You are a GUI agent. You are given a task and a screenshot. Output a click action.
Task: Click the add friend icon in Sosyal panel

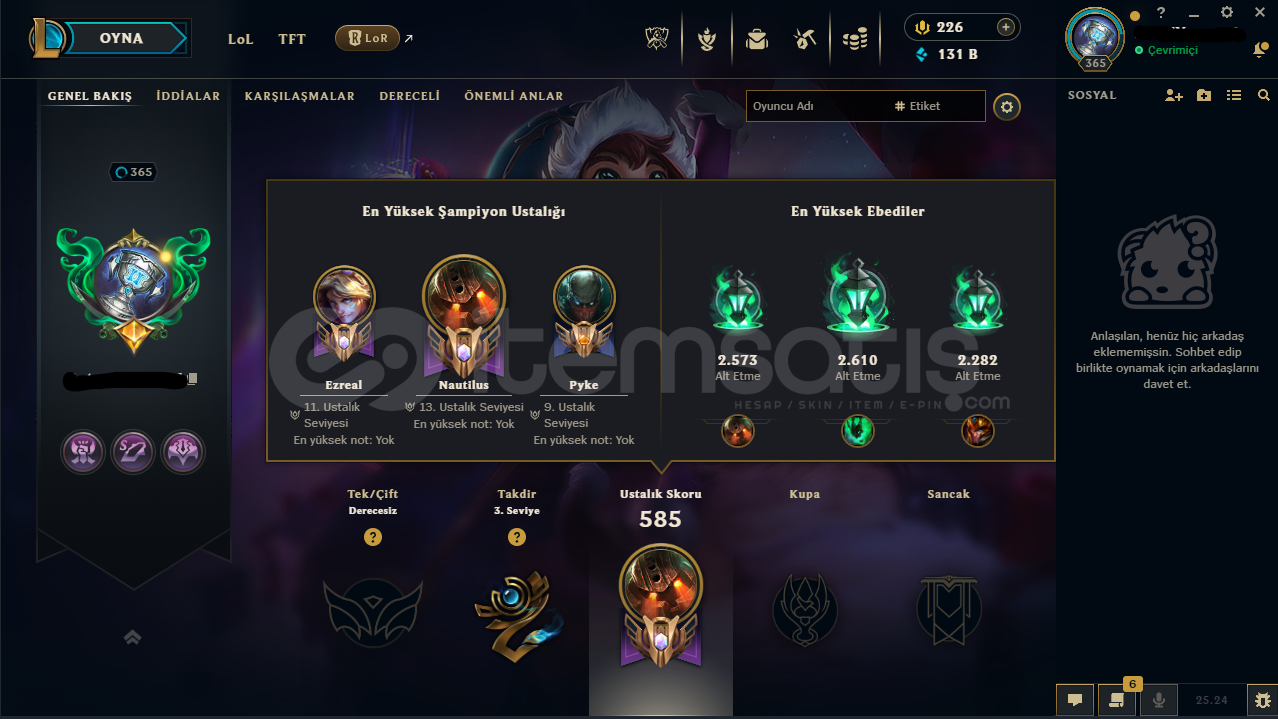[1174, 95]
